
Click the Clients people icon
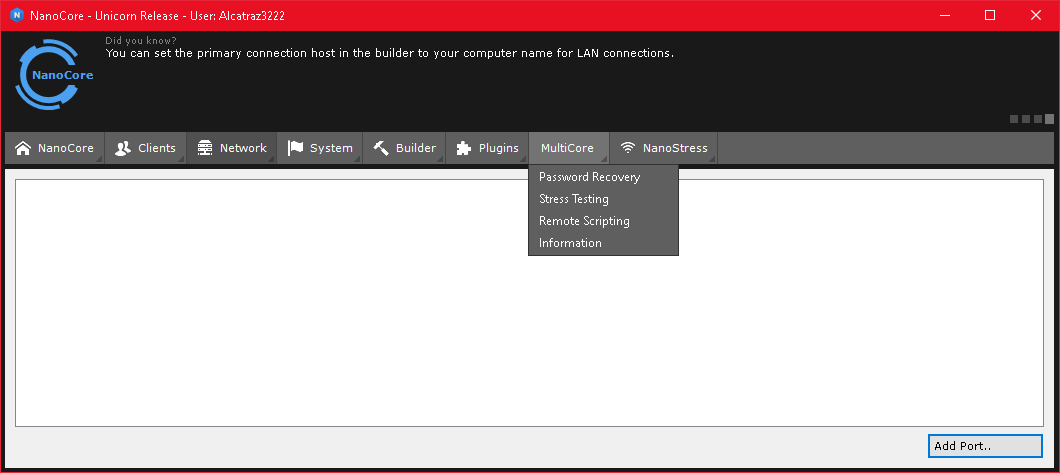tap(123, 148)
